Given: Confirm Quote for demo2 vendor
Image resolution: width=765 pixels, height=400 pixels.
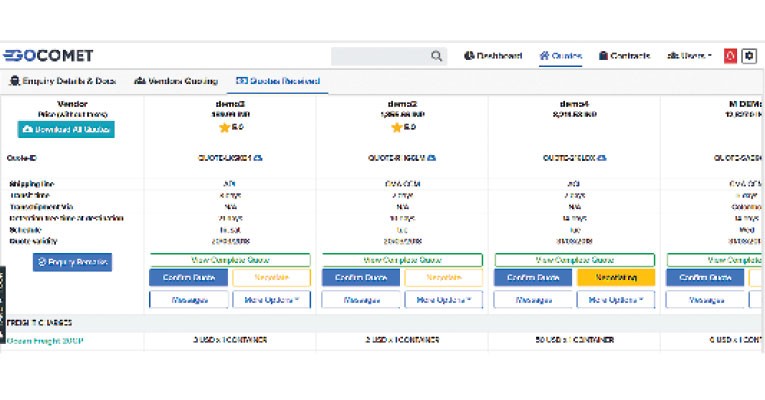Looking at the screenshot, I should 361,278.
